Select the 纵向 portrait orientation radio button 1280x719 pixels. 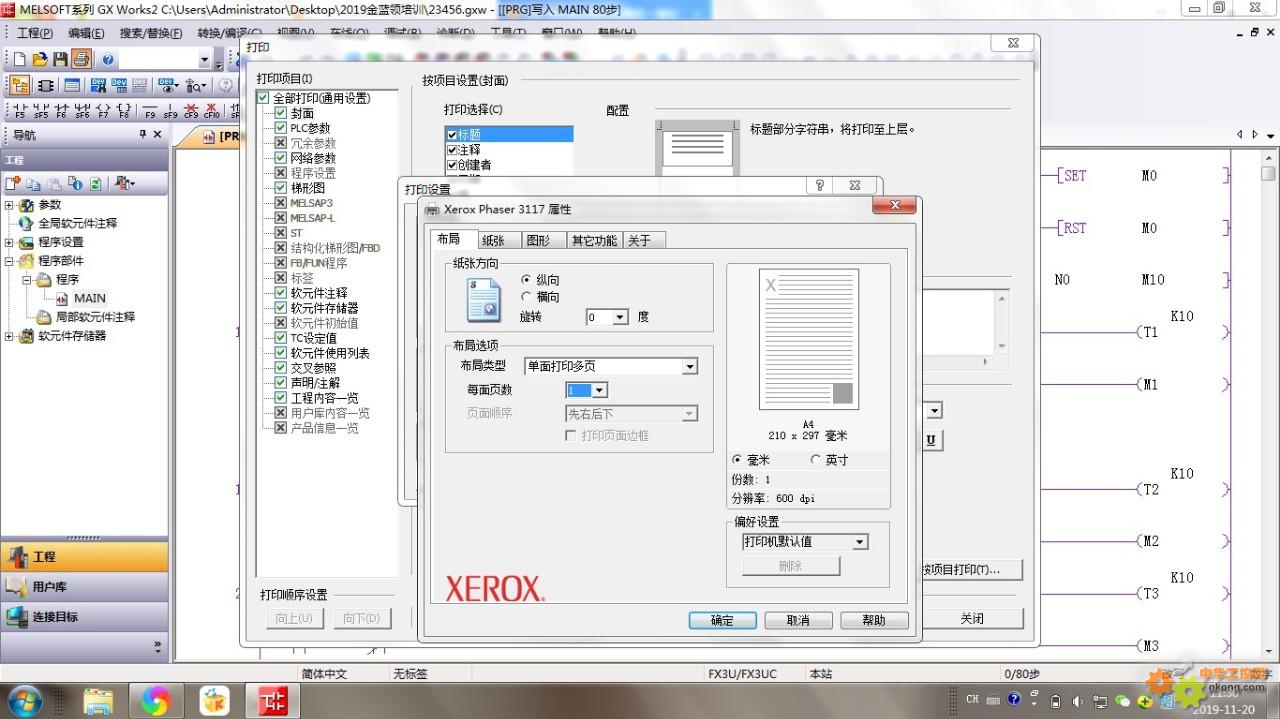526,280
